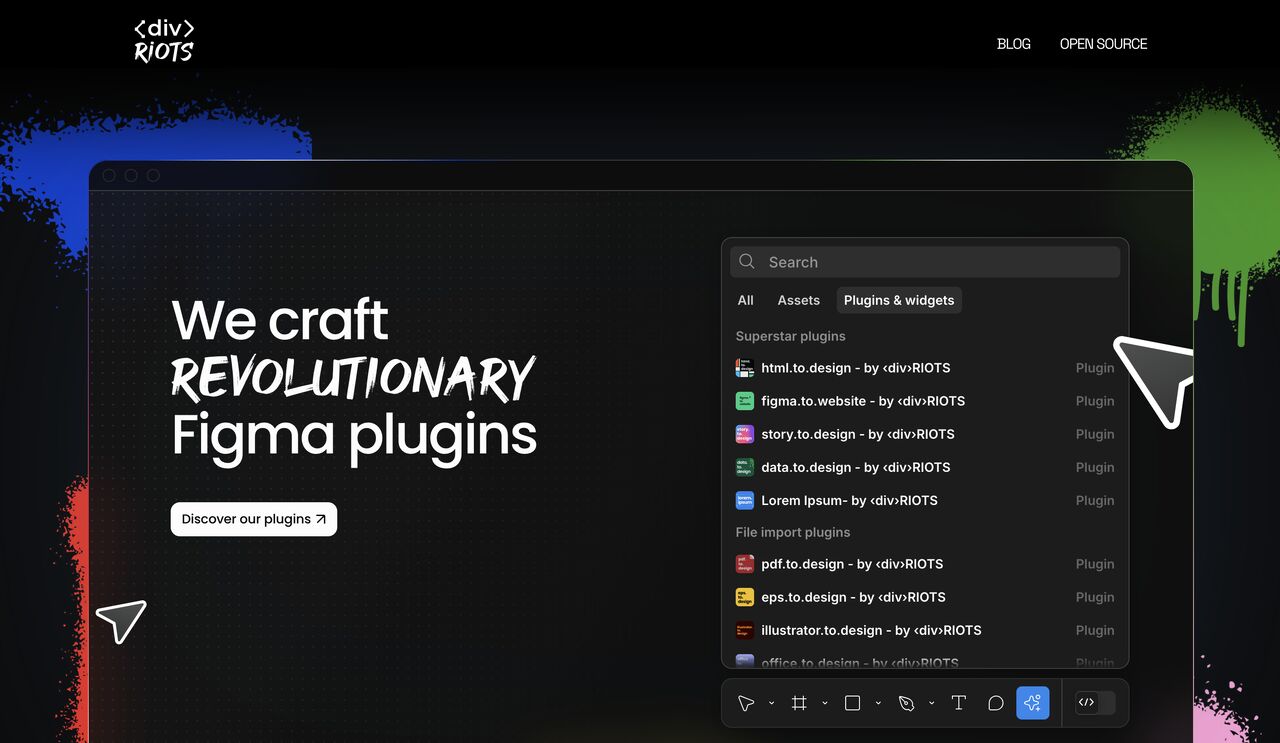Image resolution: width=1280 pixels, height=743 pixels.
Task: Expand Frame tool options chevron
Action: click(x=825, y=703)
